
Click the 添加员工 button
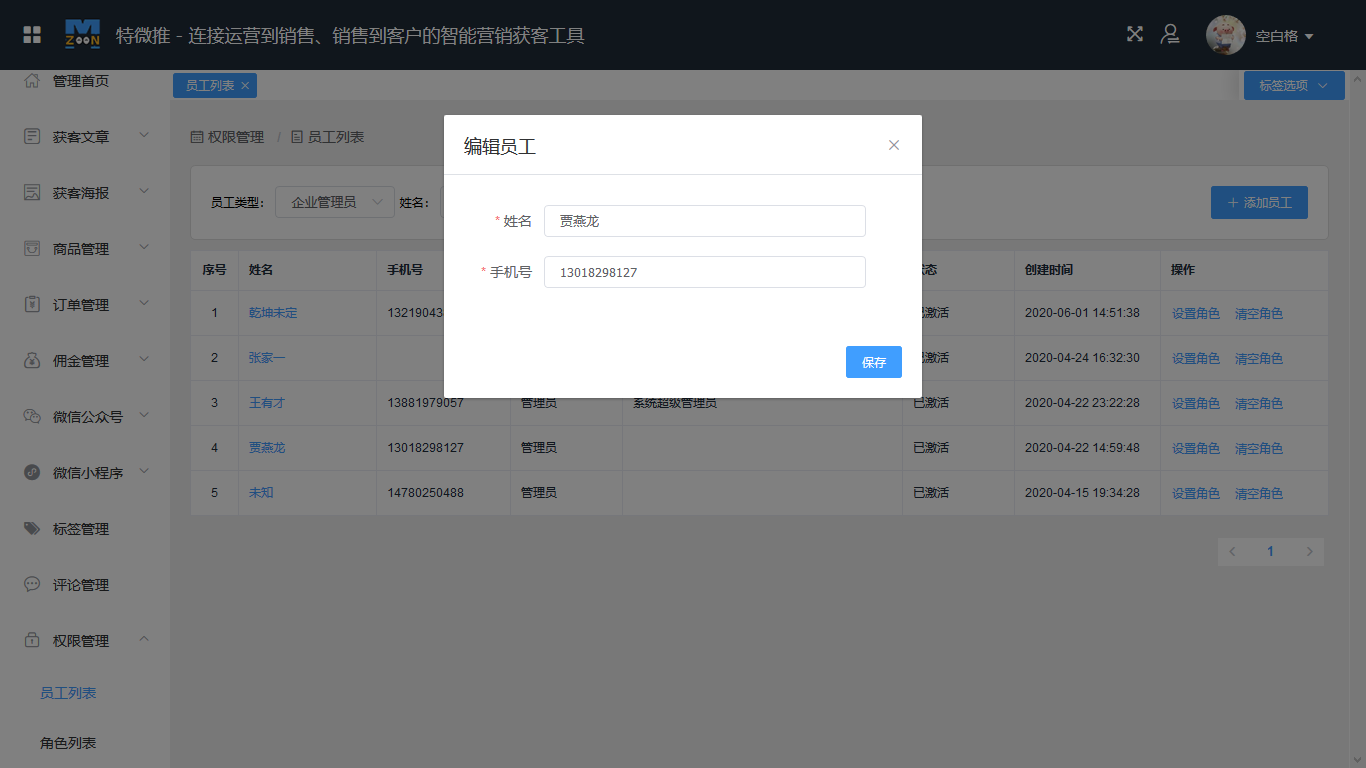click(1259, 202)
